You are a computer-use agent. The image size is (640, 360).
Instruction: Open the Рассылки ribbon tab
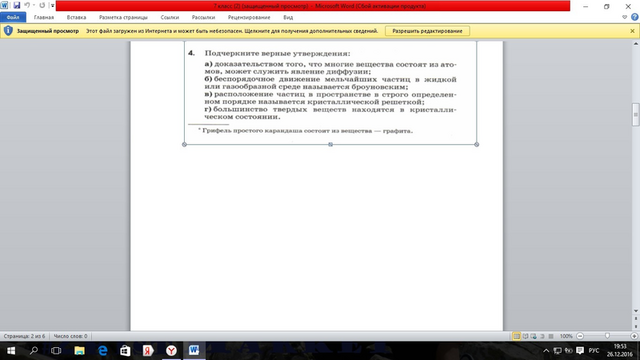click(x=203, y=17)
